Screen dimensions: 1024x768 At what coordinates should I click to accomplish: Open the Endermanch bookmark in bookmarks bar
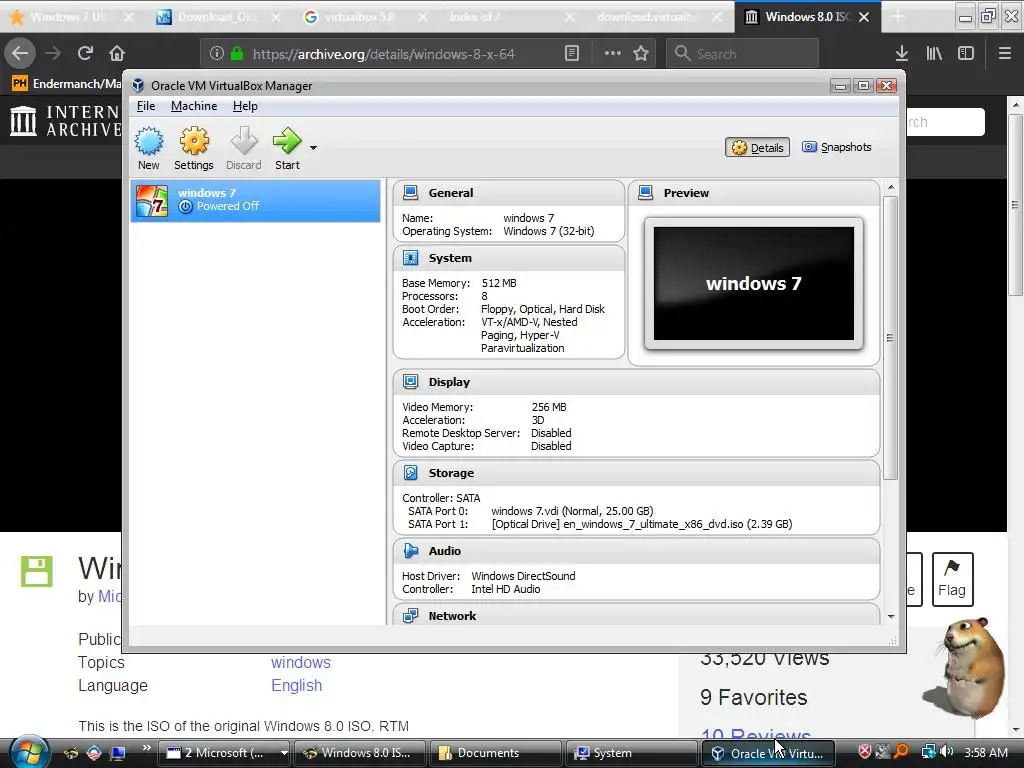[67, 84]
